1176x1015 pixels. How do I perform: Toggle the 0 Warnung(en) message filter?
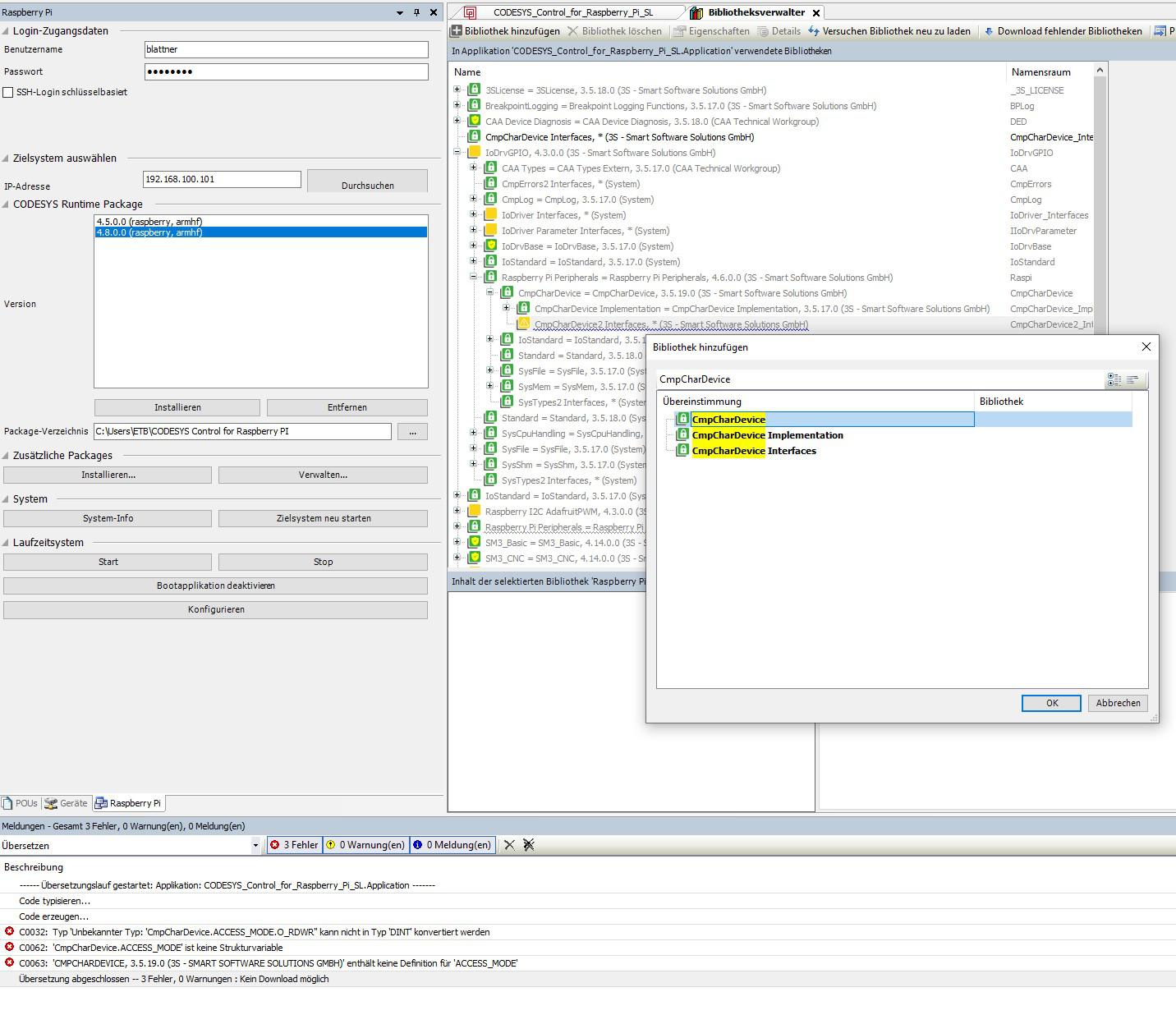[365, 844]
